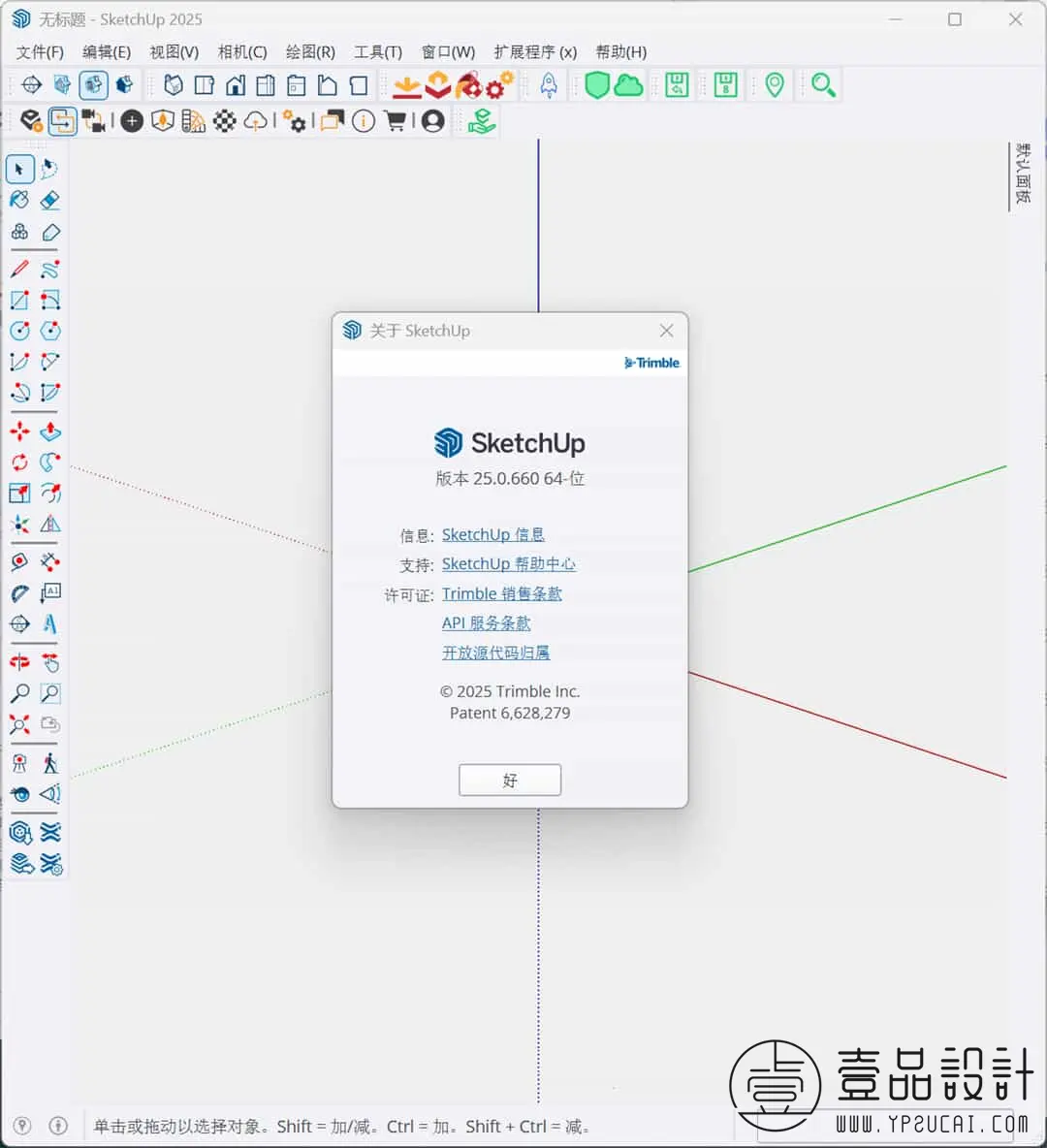Viewport: 1047px width, 1148px height.
Task: Open the 帮助(H) menu
Action: (620, 52)
